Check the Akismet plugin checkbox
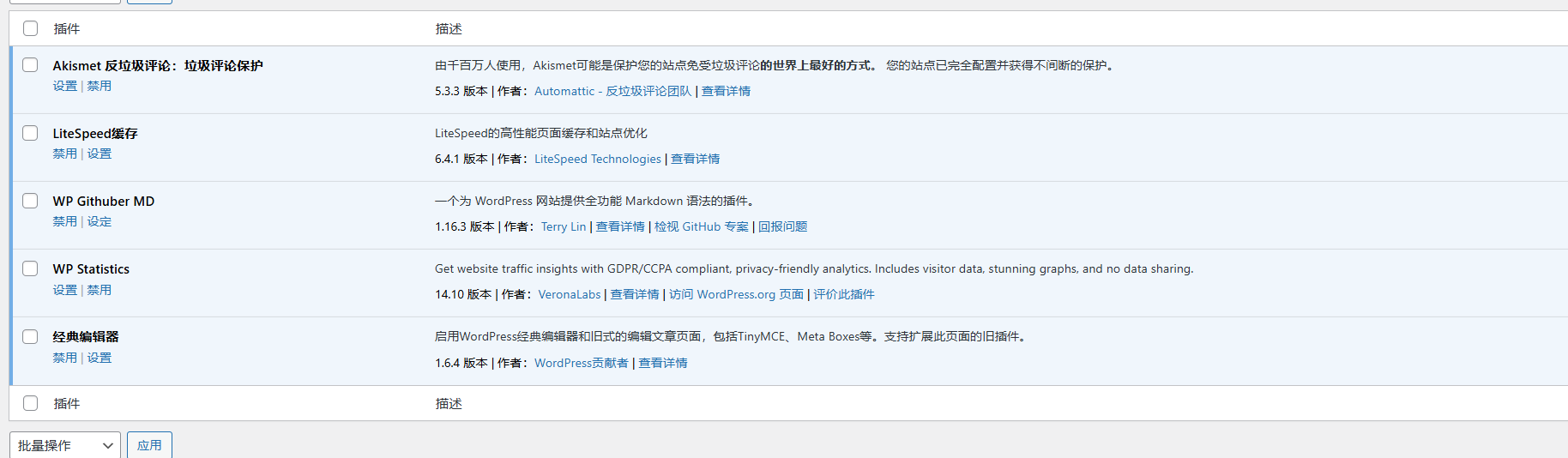1568x458 pixels. point(30,65)
